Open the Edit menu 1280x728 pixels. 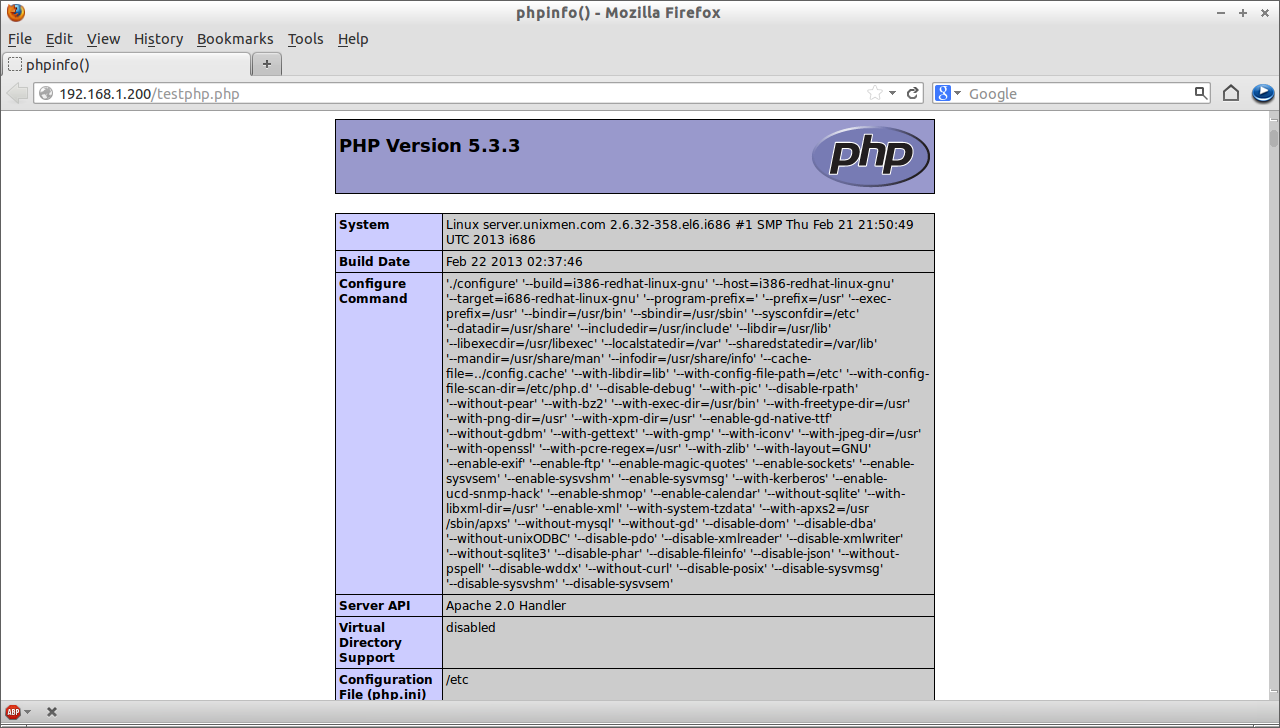click(x=59, y=39)
